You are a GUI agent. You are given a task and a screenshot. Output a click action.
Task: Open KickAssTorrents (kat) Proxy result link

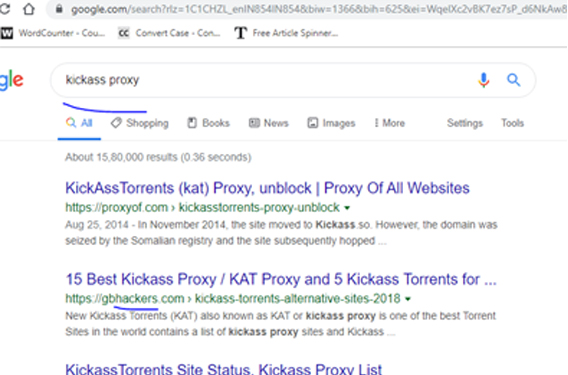267,188
